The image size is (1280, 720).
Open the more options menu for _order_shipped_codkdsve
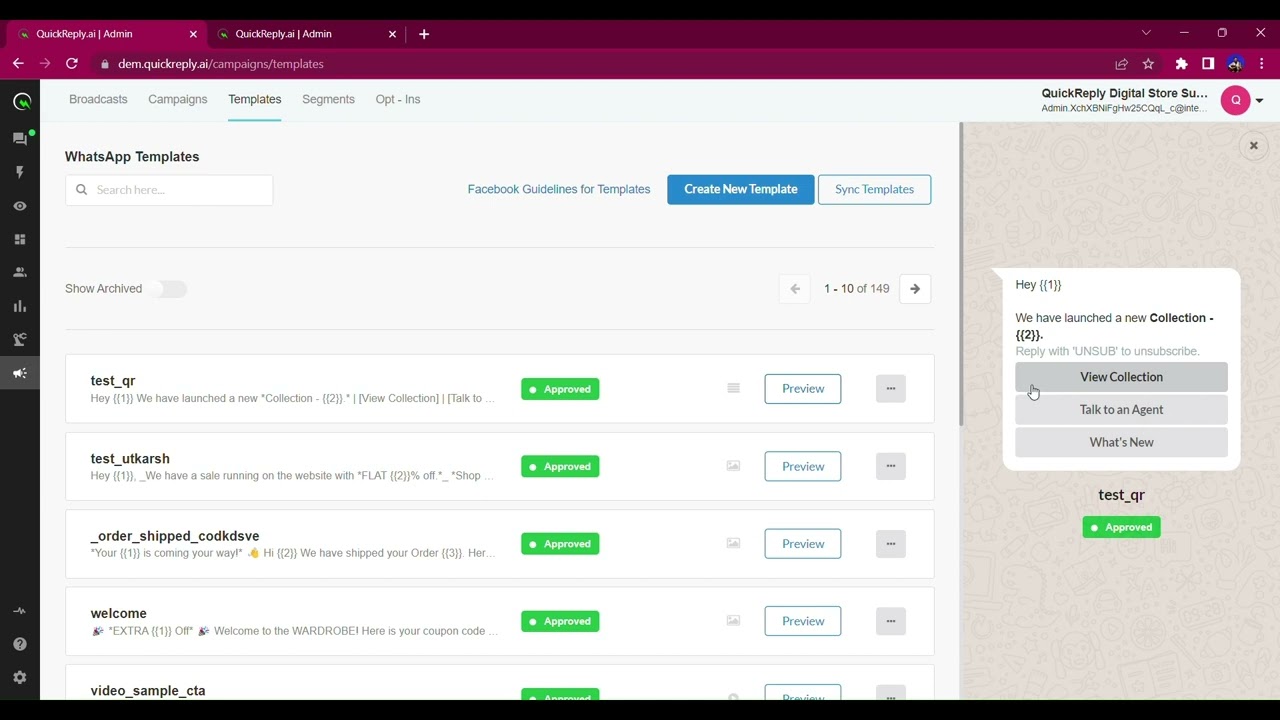pos(890,543)
